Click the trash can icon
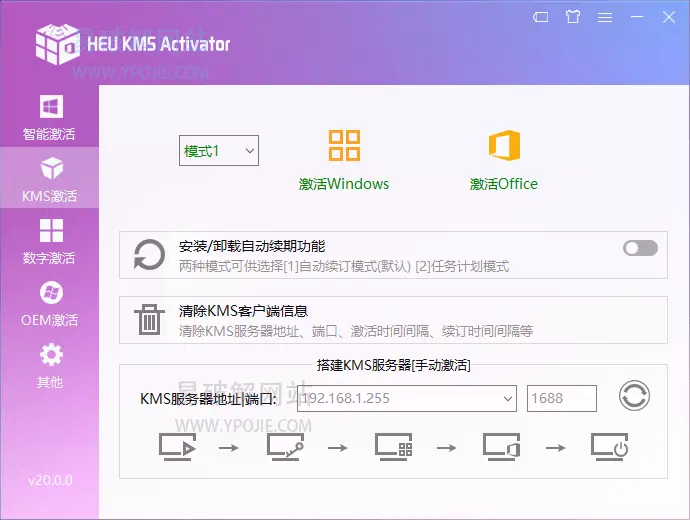 [x=149, y=319]
